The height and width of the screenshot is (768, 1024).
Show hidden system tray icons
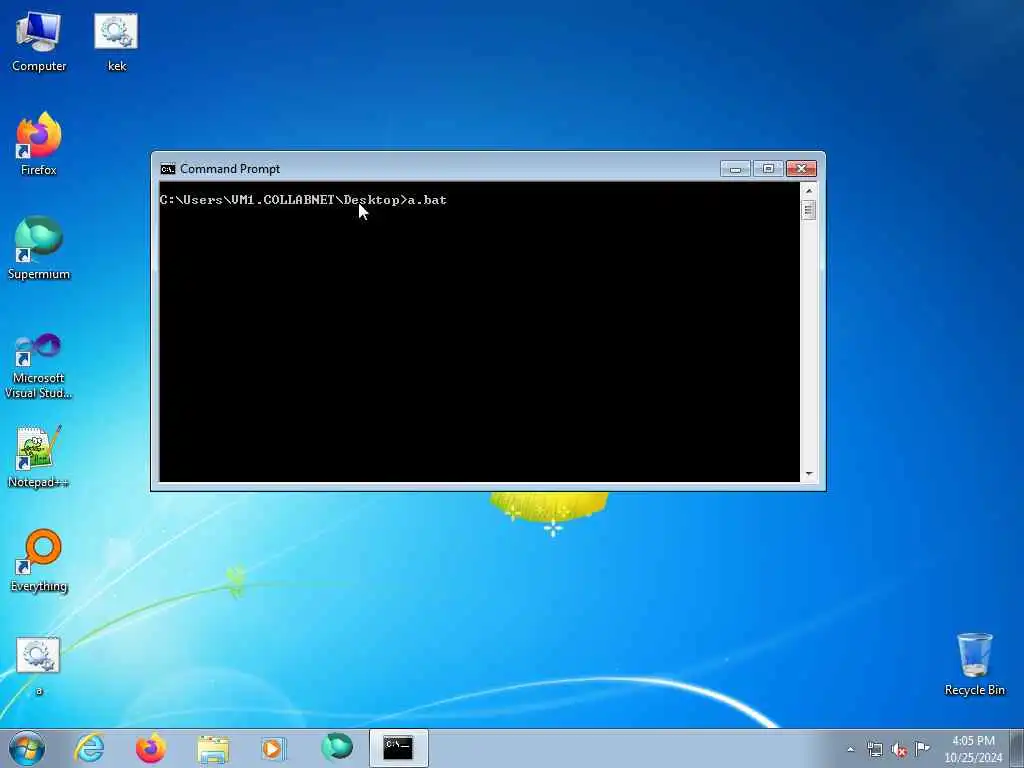pos(850,749)
